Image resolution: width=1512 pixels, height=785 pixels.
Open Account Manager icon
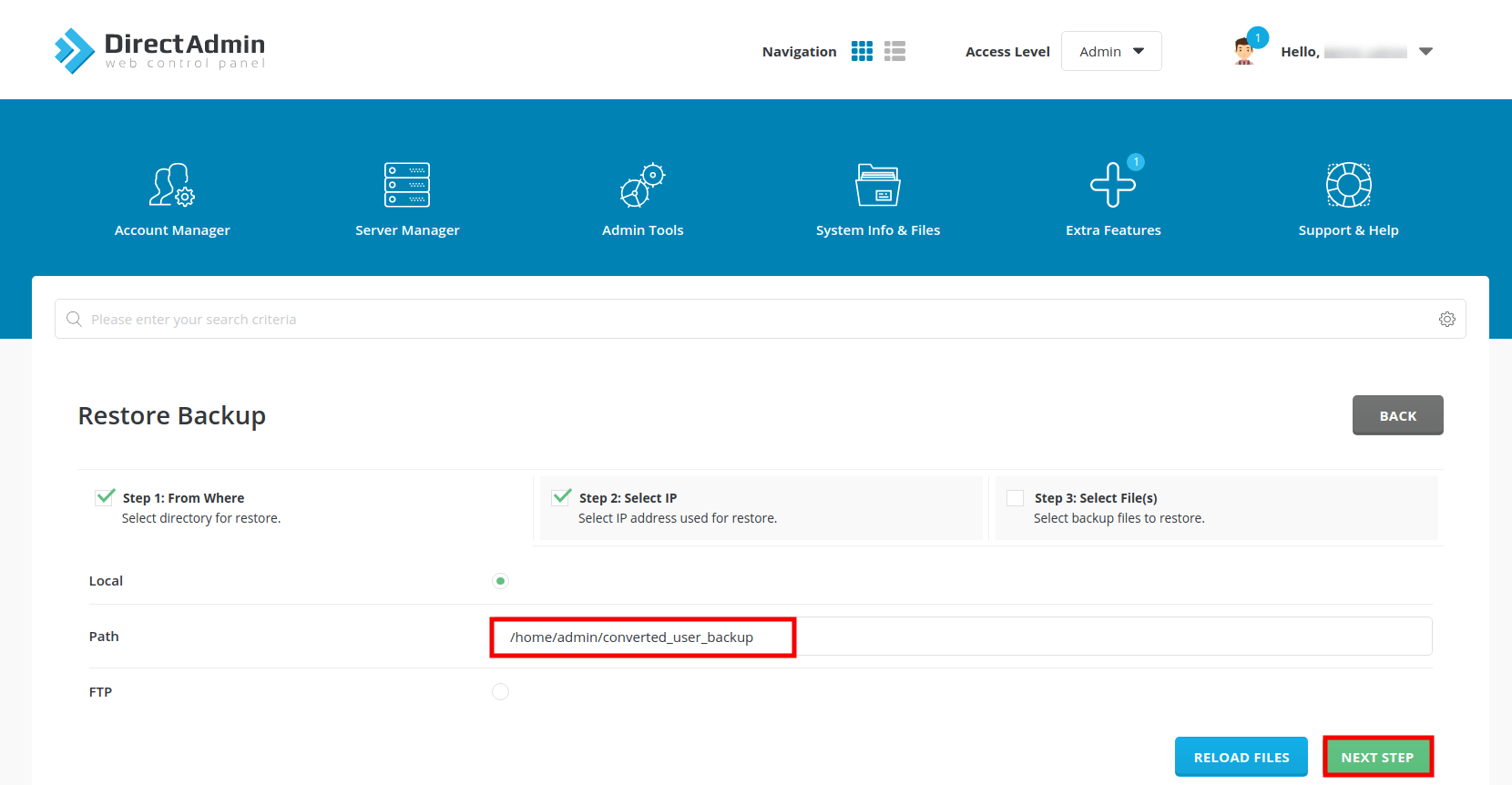(x=172, y=185)
